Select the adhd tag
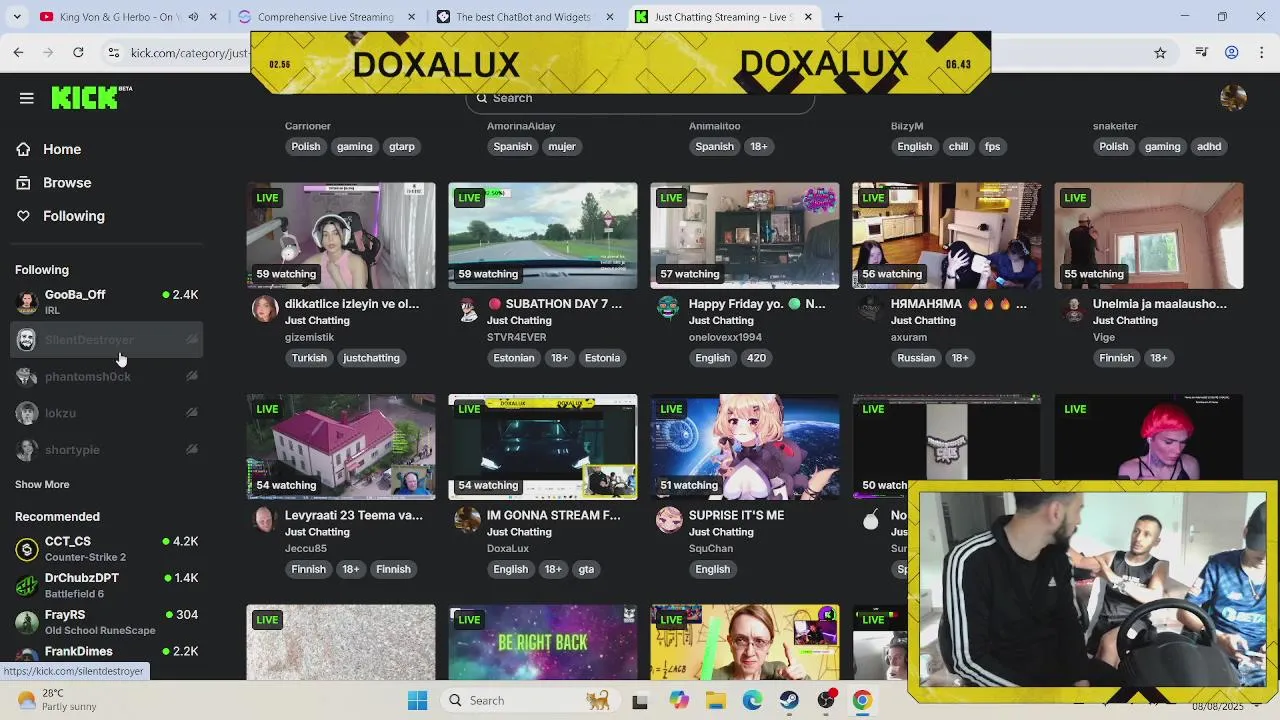The width and height of the screenshot is (1280, 720). click(1209, 146)
